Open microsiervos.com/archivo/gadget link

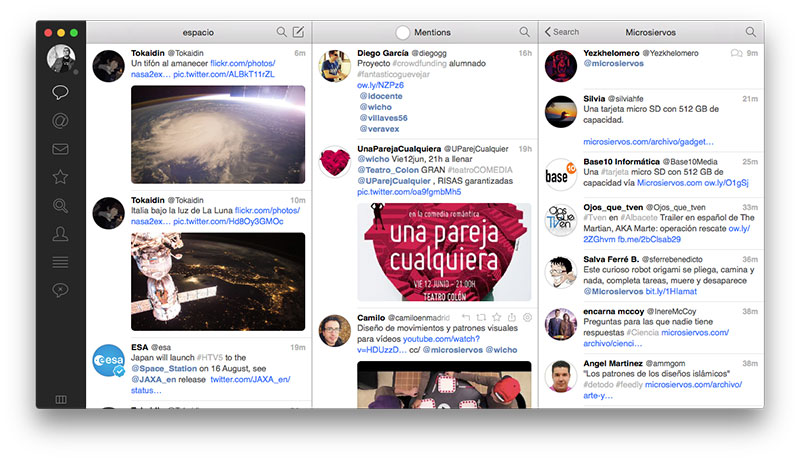coord(648,142)
